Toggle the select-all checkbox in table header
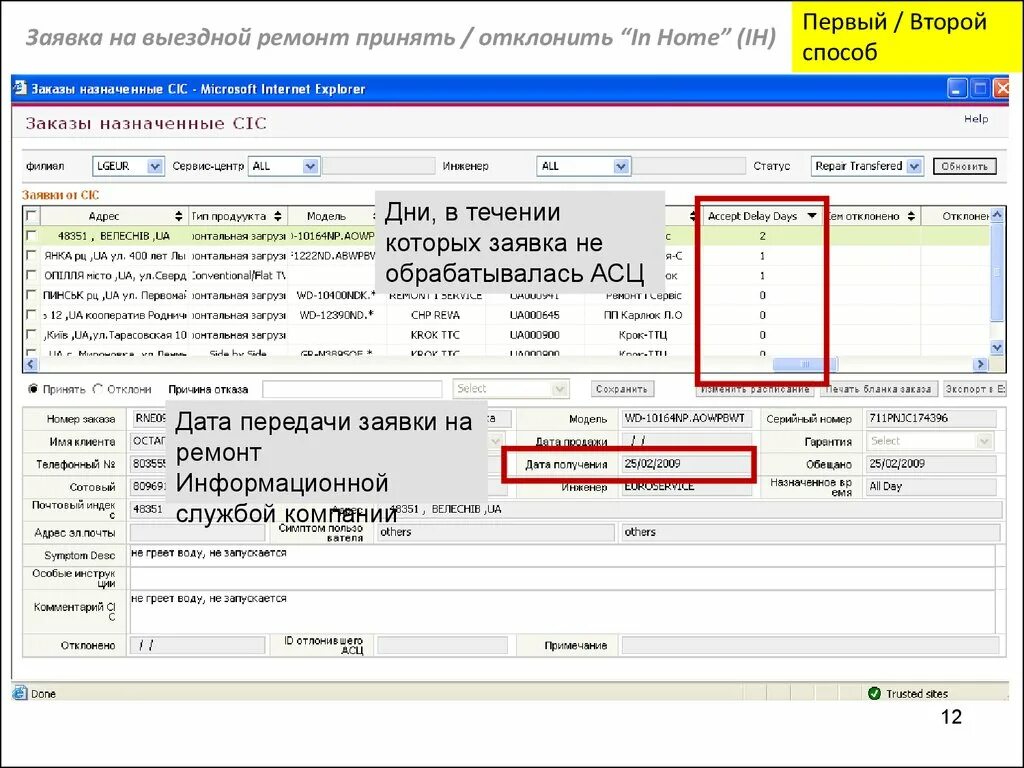The width and height of the screenshot is (1024, 768). (x=31, y=216)
